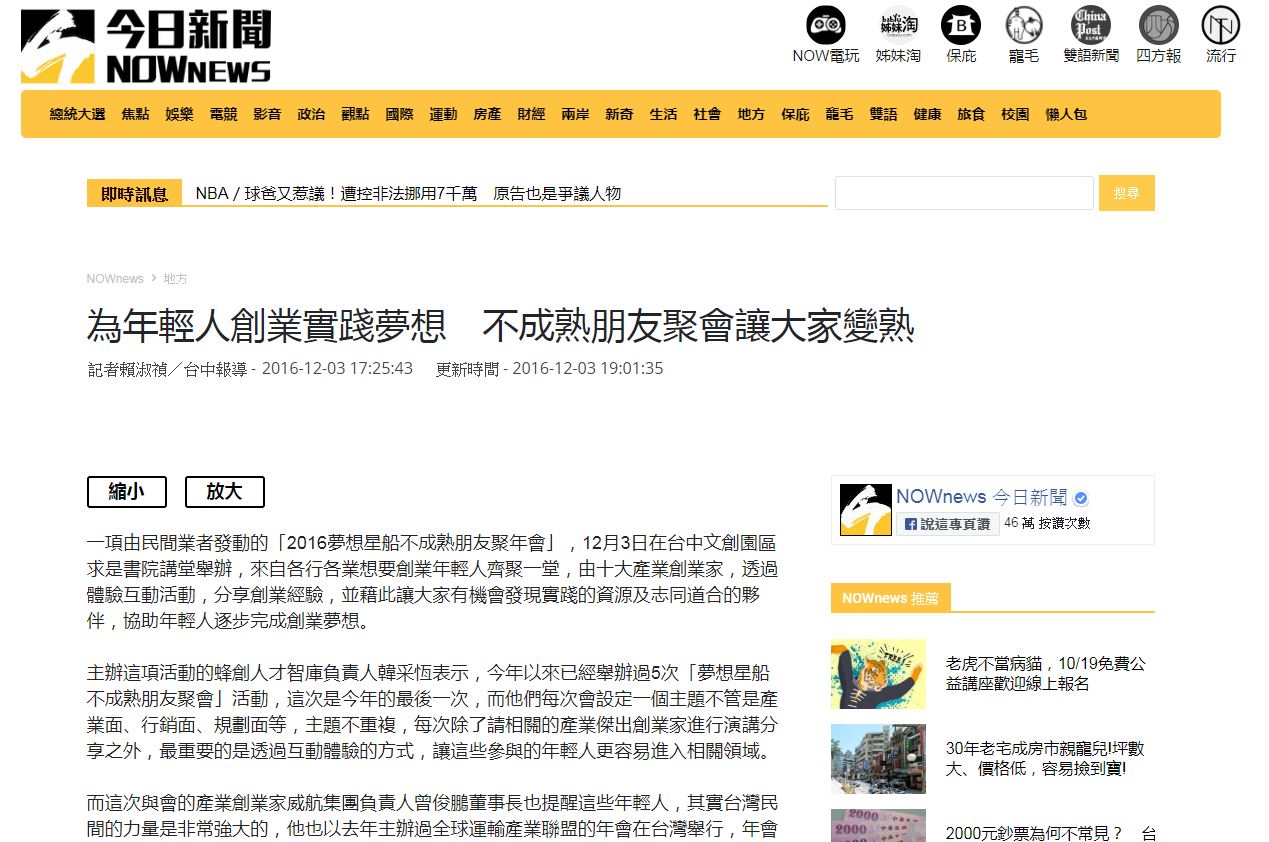Select 懶人包 in the navigation bar
The image size is (1269, 842).
coord(1066,114)
